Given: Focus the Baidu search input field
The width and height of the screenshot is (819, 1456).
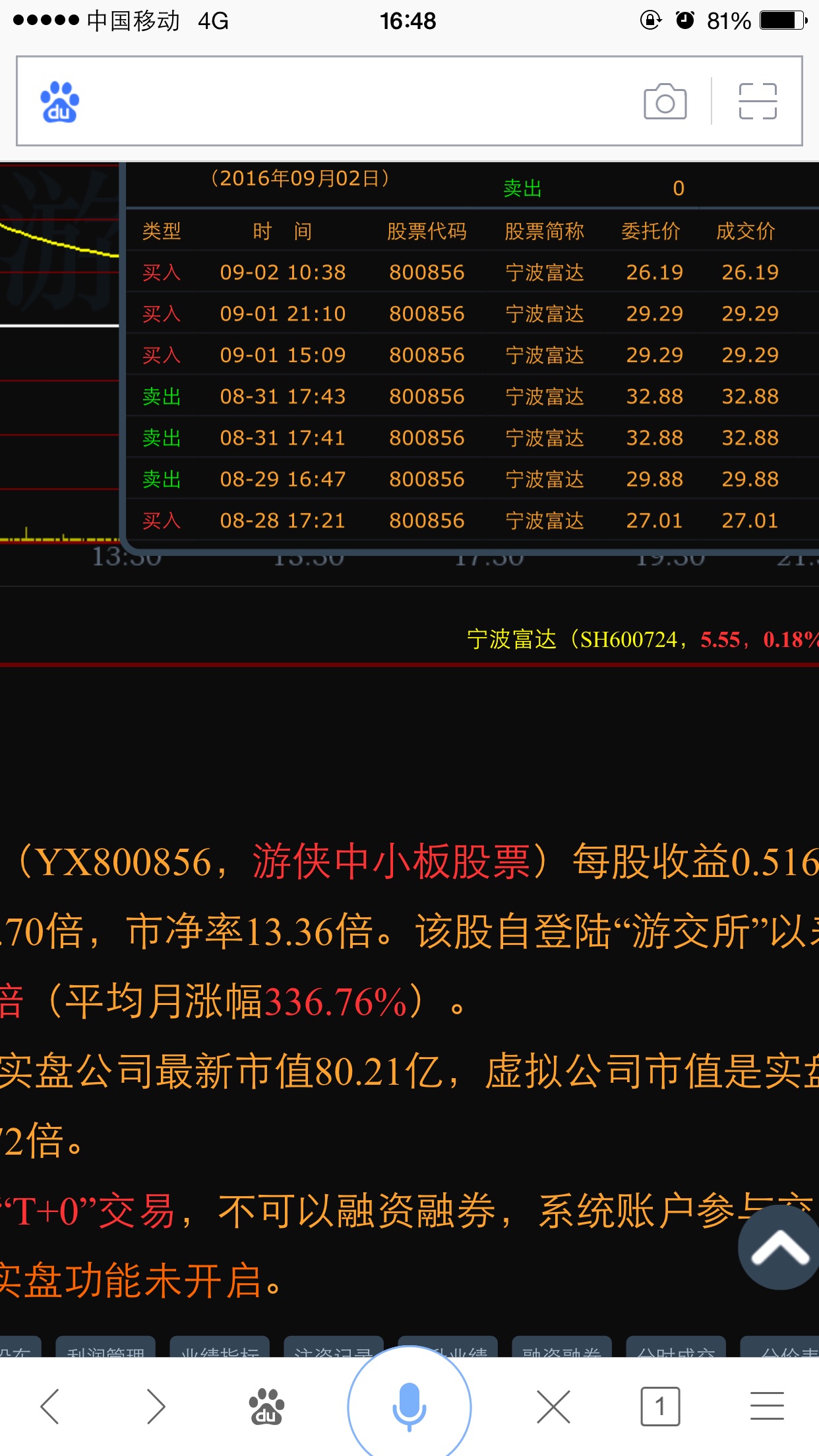Looking at the screenshot, I should [x=356, y=102].
